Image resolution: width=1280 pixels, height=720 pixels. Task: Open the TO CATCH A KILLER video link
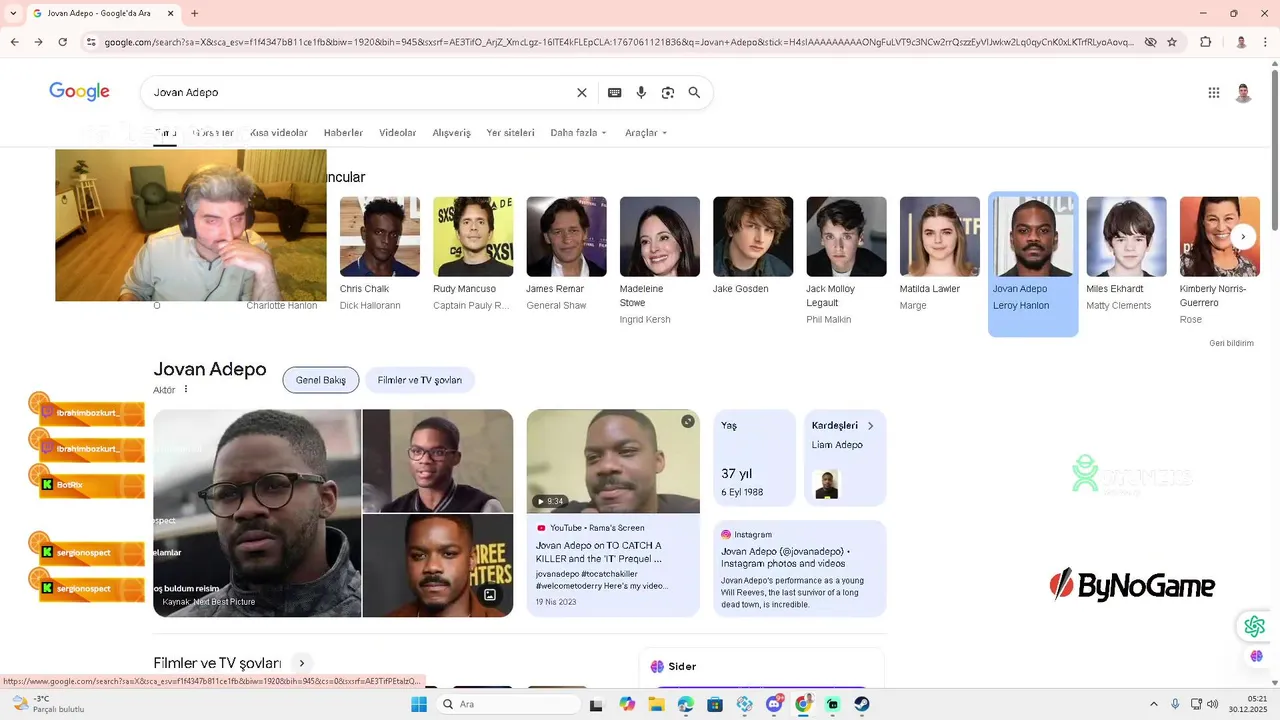click(599, 552)
